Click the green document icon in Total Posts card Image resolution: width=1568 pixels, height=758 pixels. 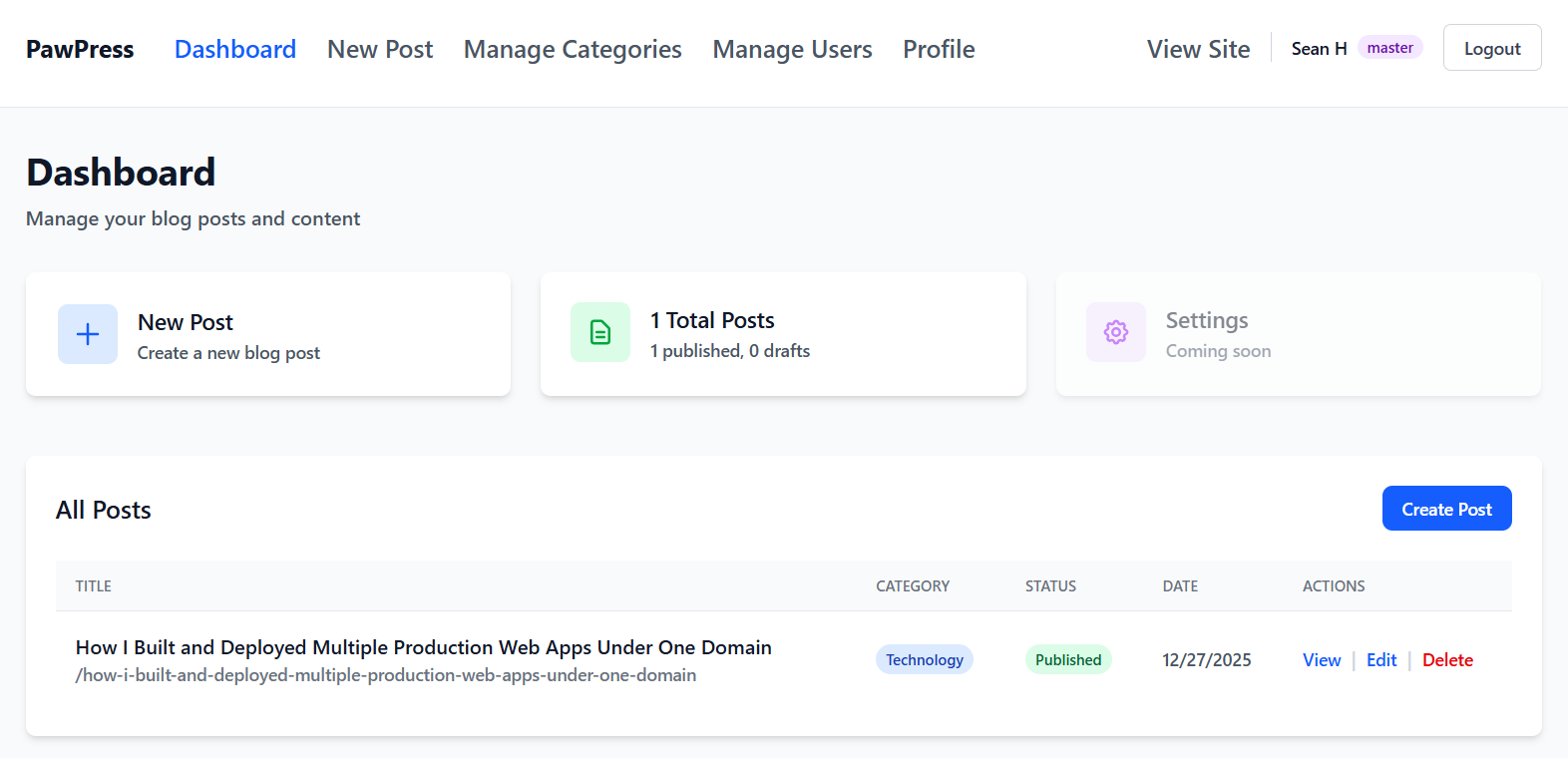tap(600, 332)
